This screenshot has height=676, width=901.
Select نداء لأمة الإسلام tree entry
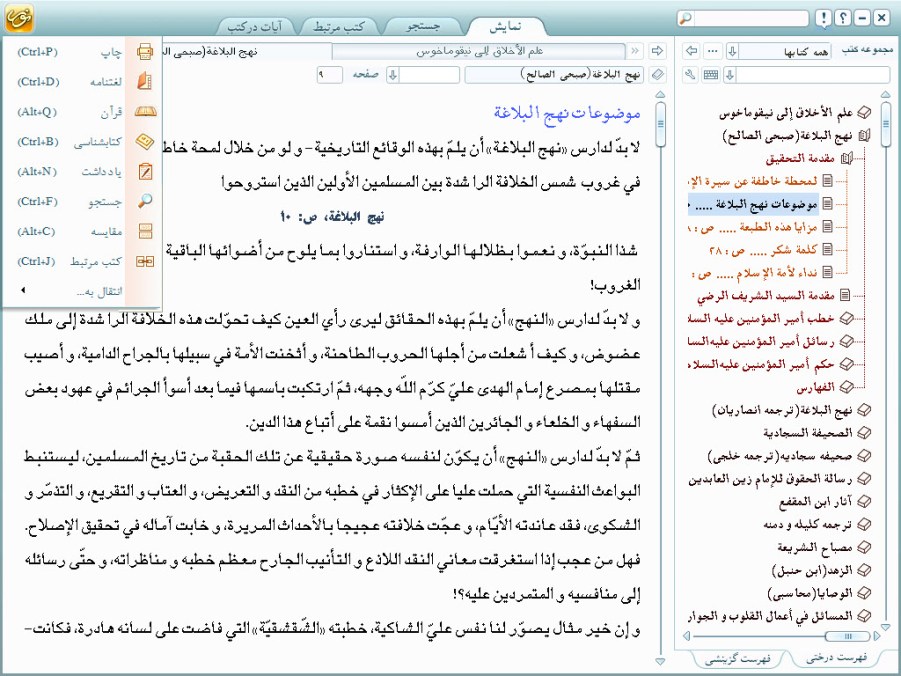[x=755, y=272]
